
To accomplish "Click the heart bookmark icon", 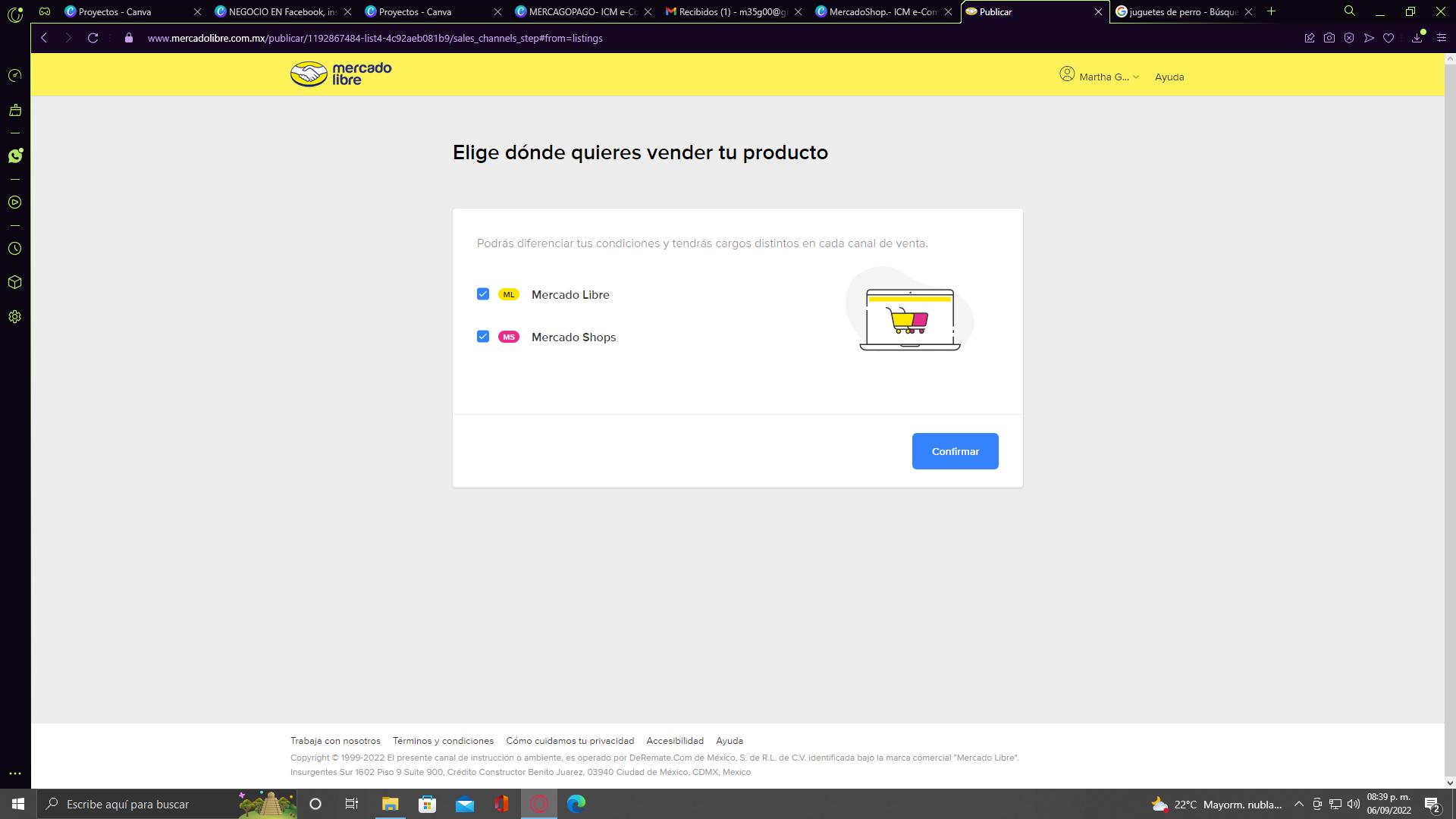I will (x=1389, y=38).
